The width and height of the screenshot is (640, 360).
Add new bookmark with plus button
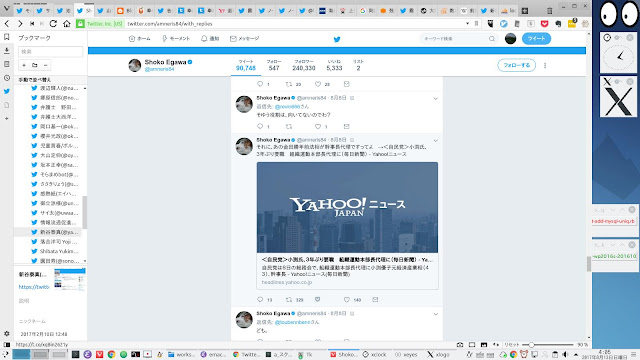(24, 65)
